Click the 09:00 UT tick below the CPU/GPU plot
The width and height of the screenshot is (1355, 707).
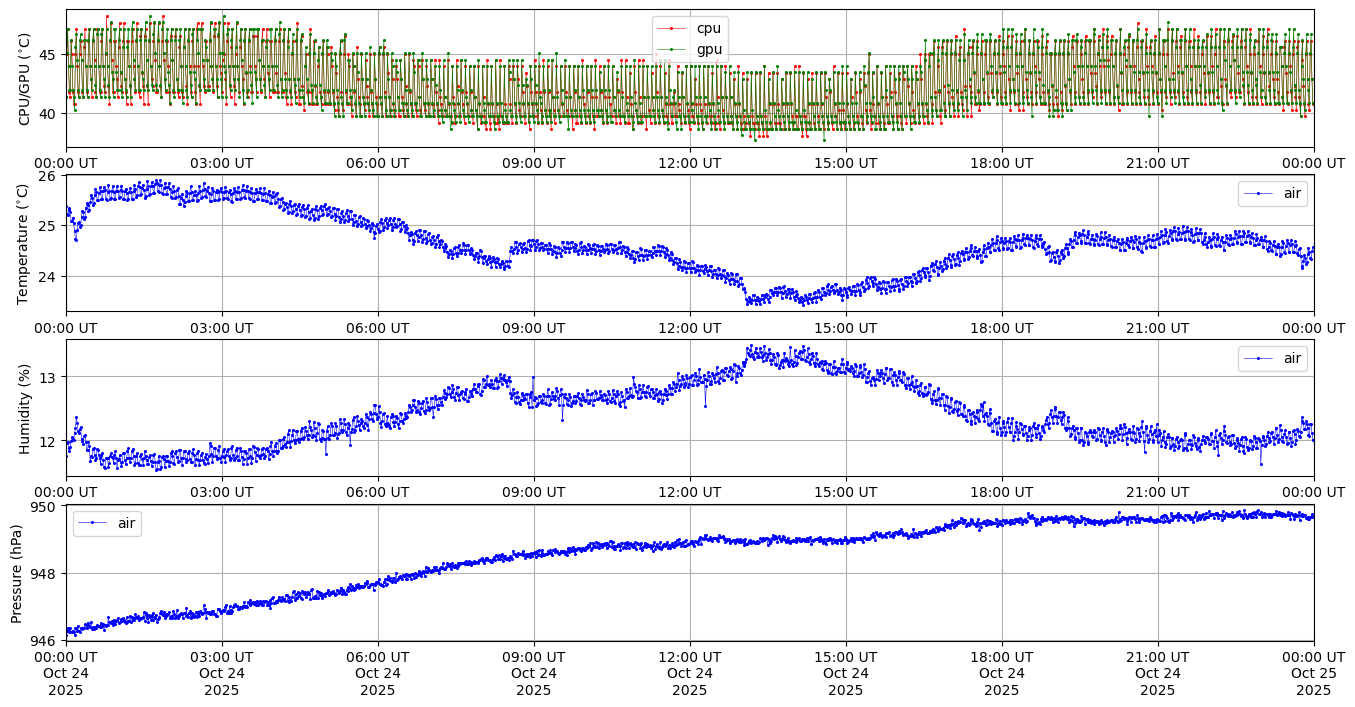(x=534, y=162)
